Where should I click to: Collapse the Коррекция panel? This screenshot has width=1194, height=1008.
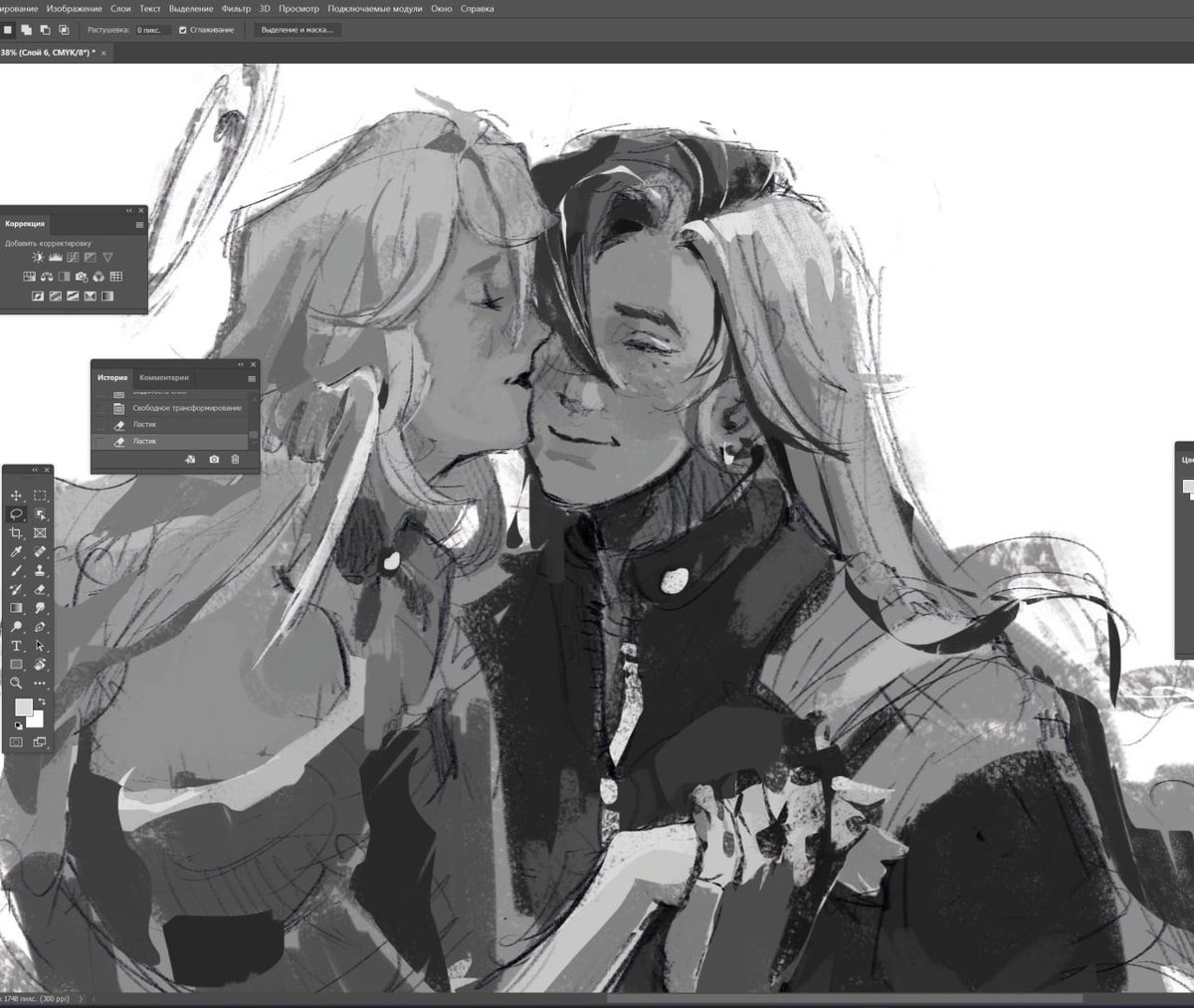129,211
